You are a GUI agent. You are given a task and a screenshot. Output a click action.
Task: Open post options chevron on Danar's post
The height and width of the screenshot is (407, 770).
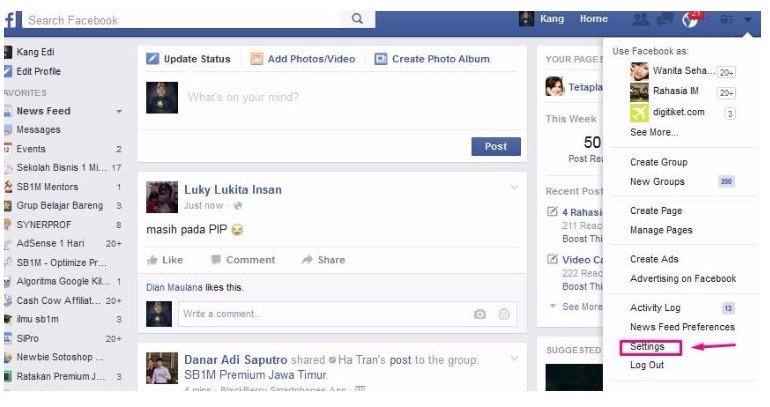[514, 358]
